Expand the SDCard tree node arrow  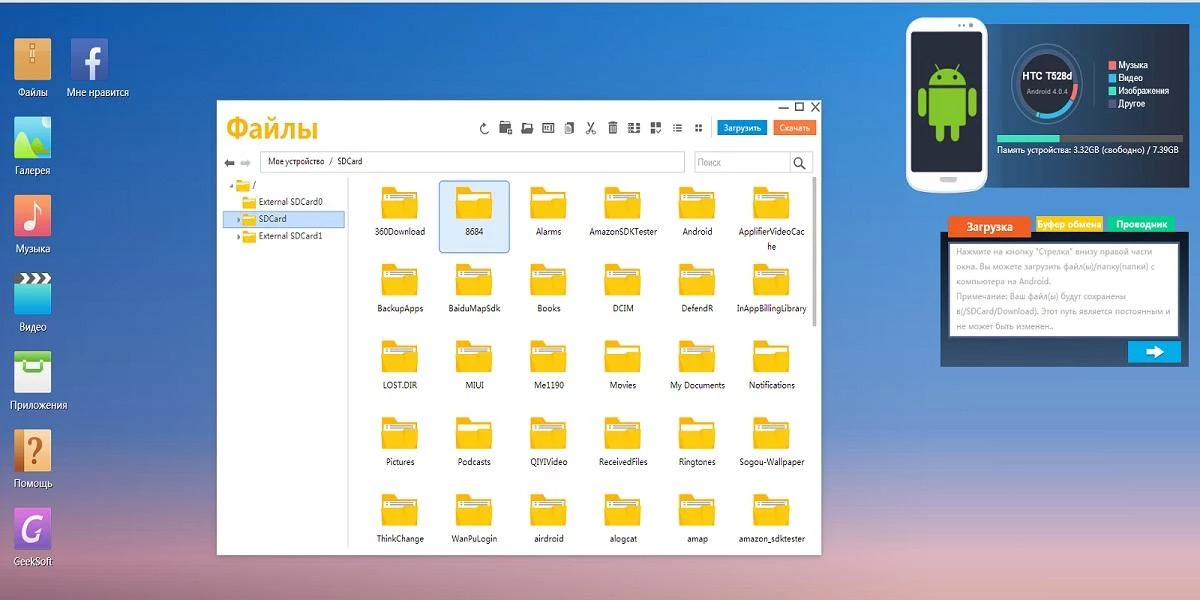point(238,219)
